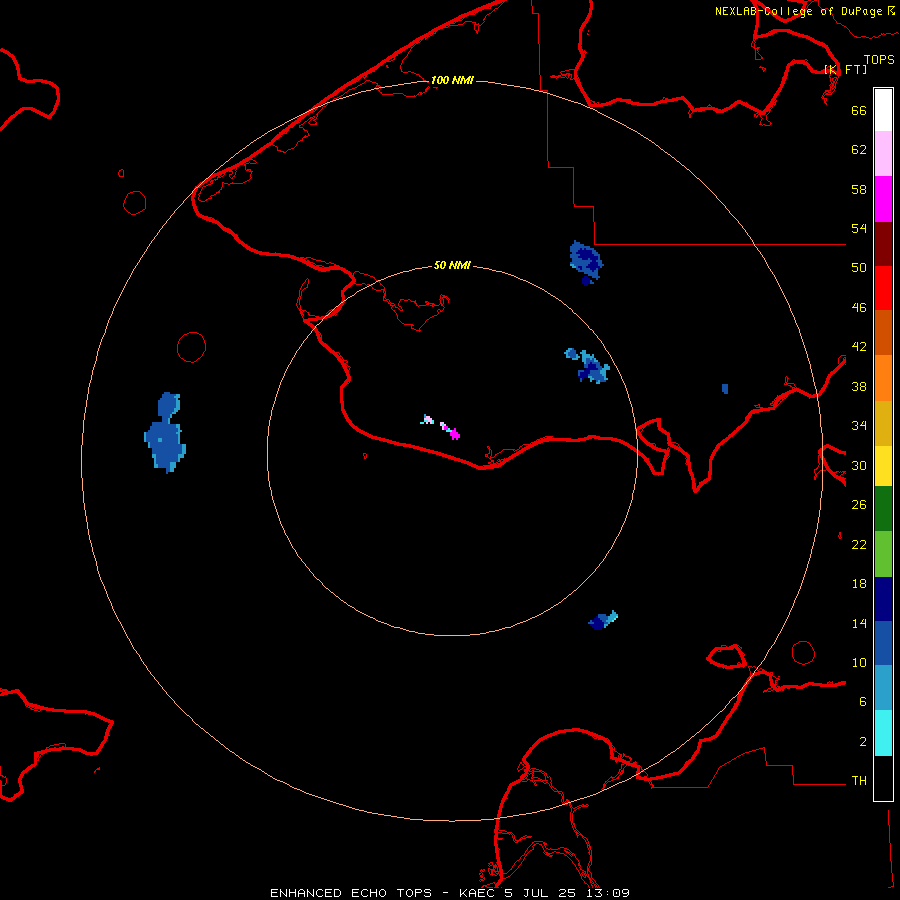Click the 34 scale value
Screen dimensions: 900x900
pos(859,426)
